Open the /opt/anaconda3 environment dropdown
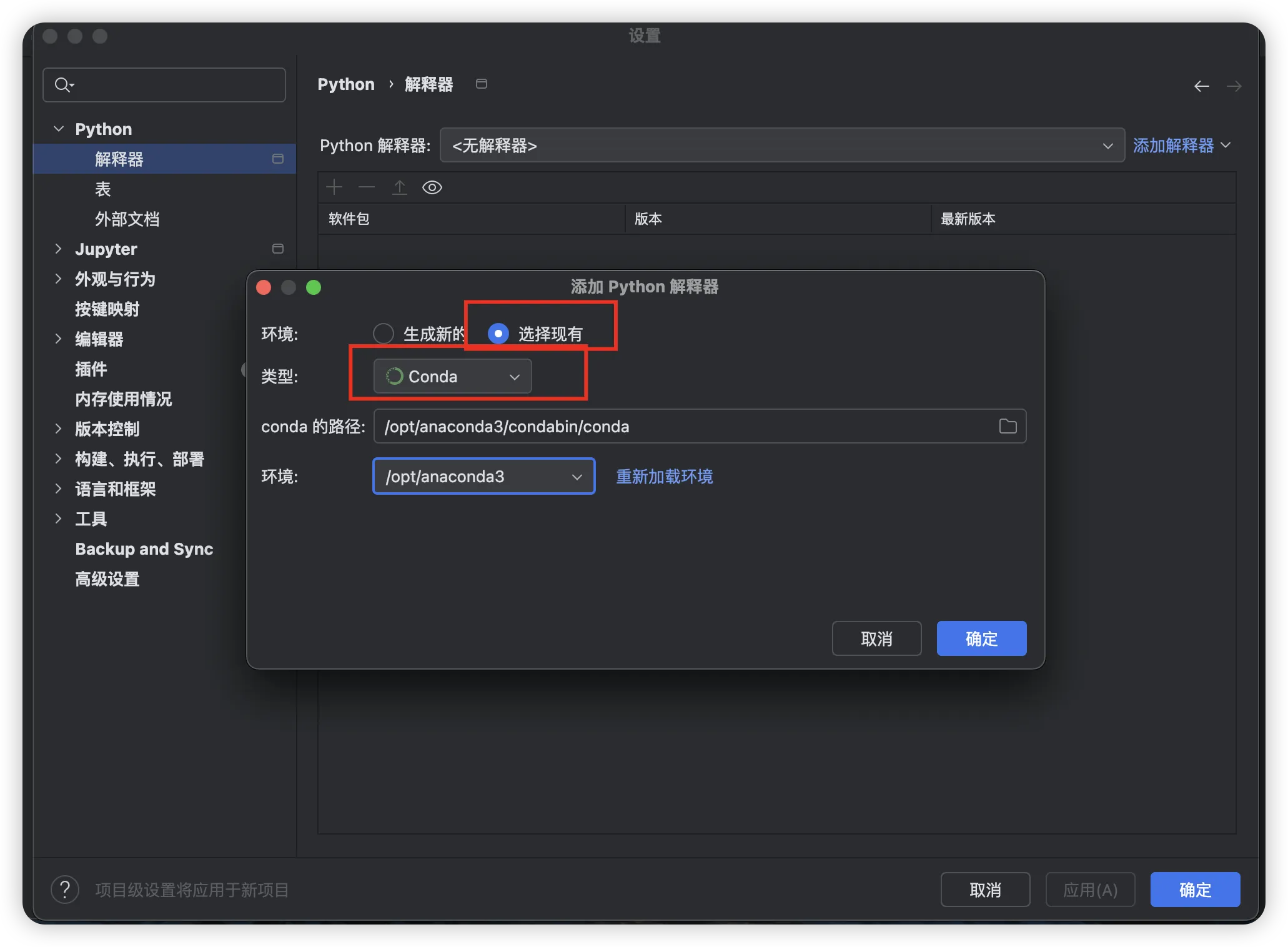The width and height of the screenshot is (1288, 947). pos(483,476)
